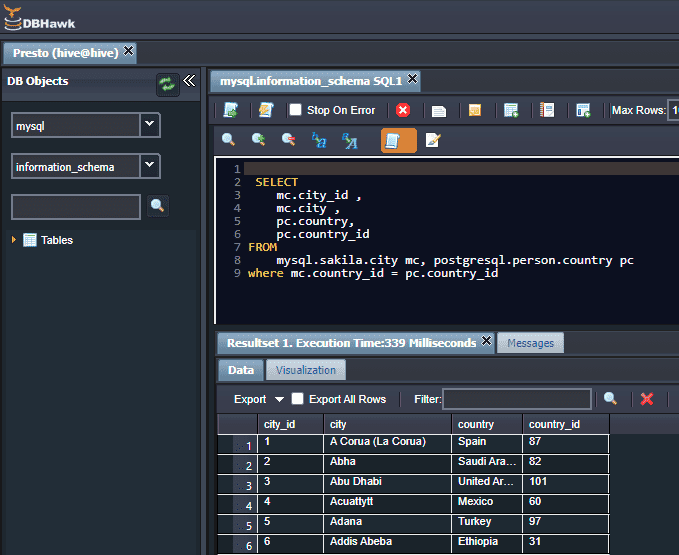Click the object search magnifier icon
The height and width of the screenshot is (555, 679).
tap(158, 206)
